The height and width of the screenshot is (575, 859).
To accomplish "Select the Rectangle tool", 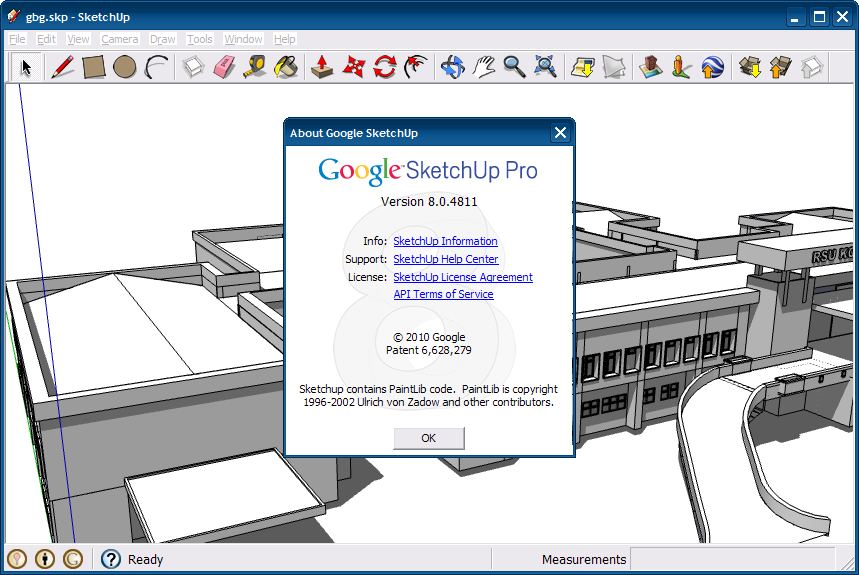I will [94, 67].
